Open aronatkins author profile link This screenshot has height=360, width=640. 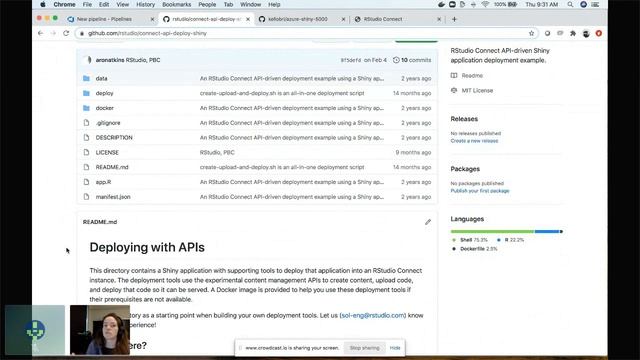(x=110, y=60)
